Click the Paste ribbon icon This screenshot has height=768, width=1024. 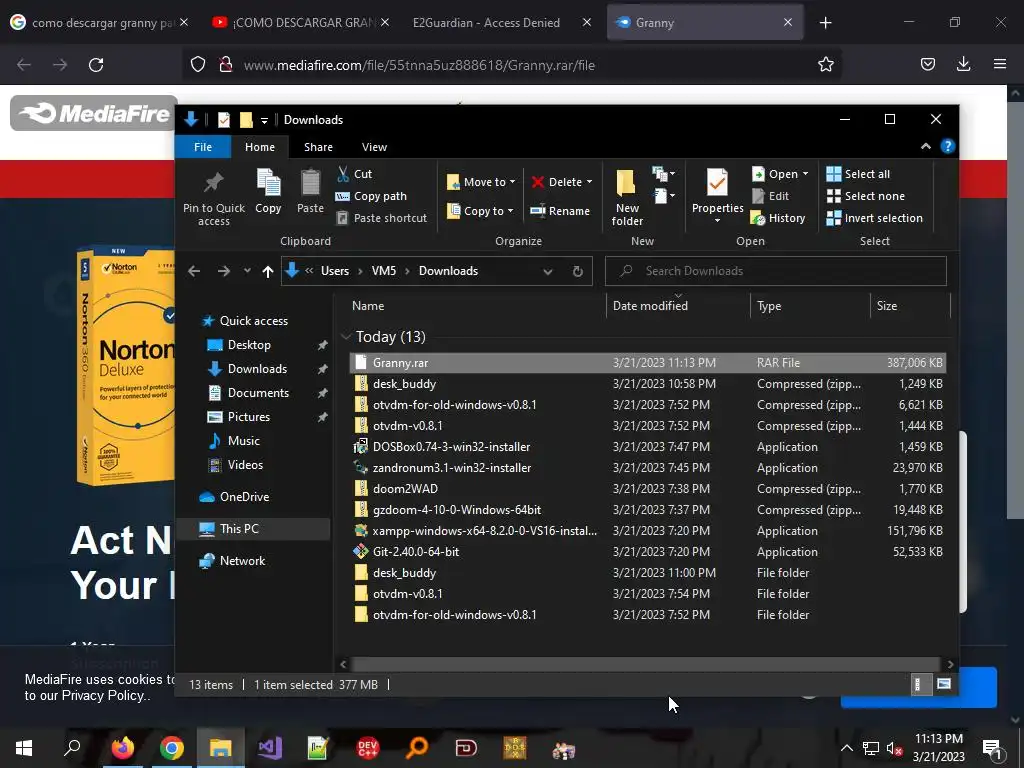(310, 183)
